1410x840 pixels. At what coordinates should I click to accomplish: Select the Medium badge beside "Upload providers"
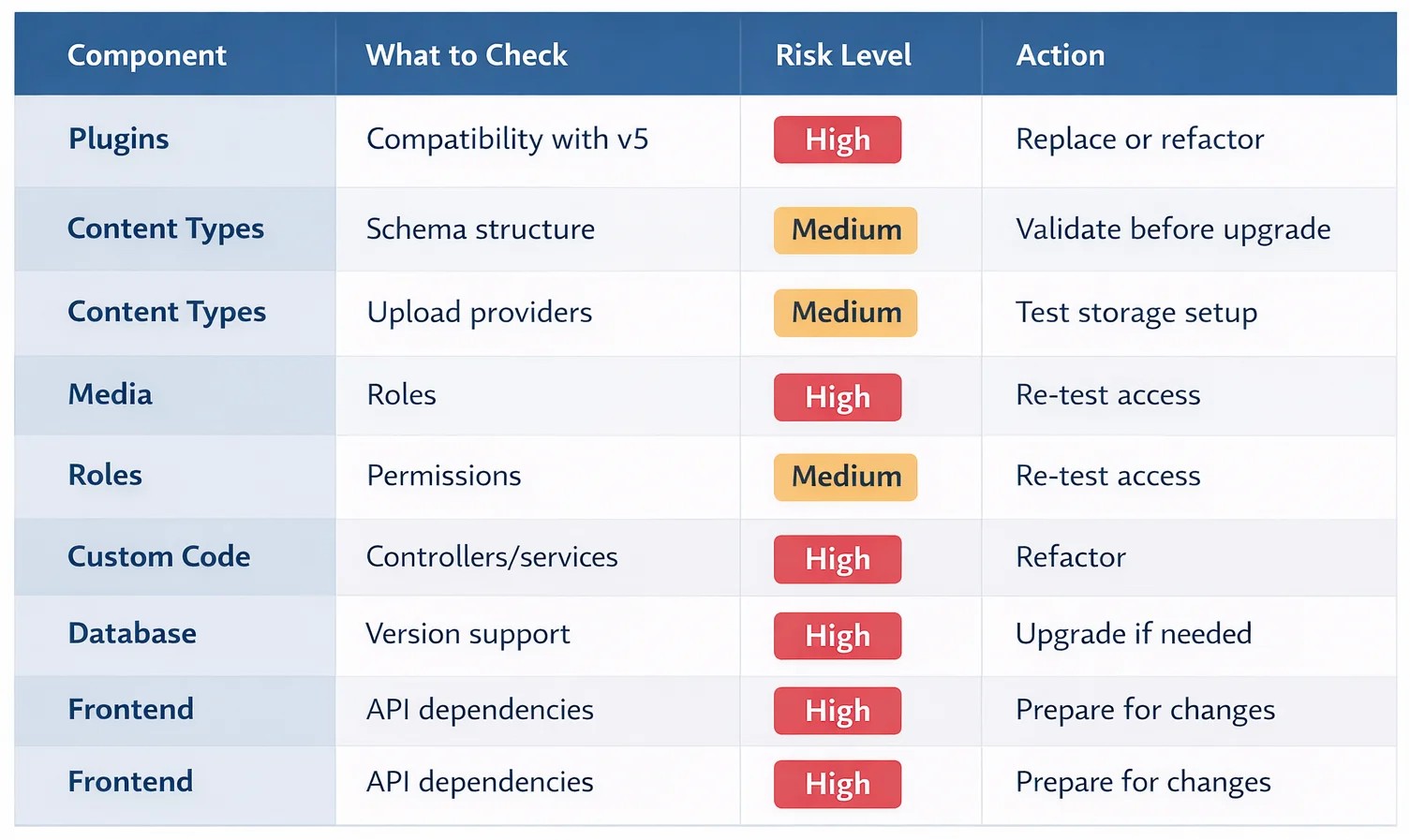pyautogui.click(x=846, y=313)
